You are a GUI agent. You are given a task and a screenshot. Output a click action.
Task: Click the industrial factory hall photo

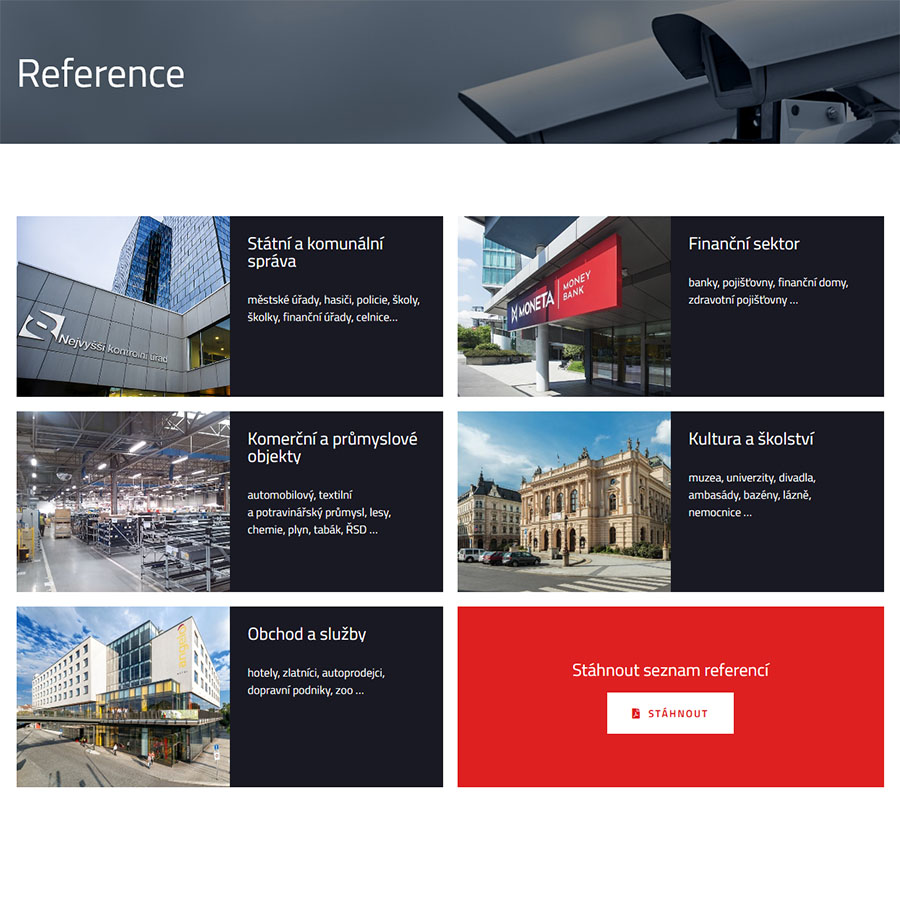[x=123, y=501]
